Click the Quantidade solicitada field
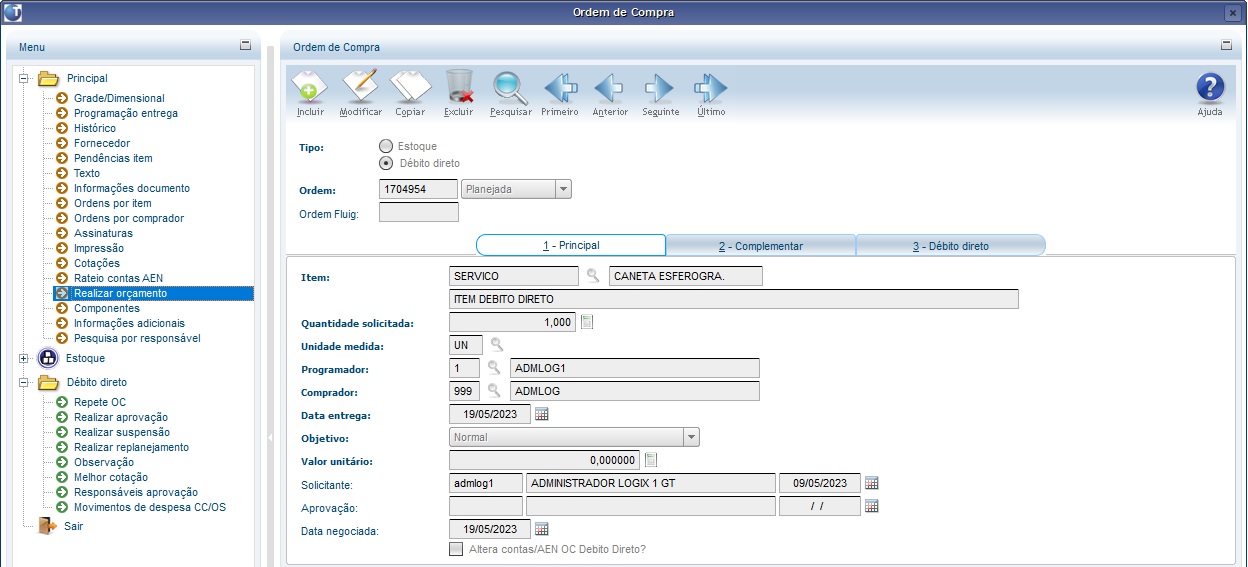The width and height of the screenshot is (1248, 567). (x=513, y=322)
